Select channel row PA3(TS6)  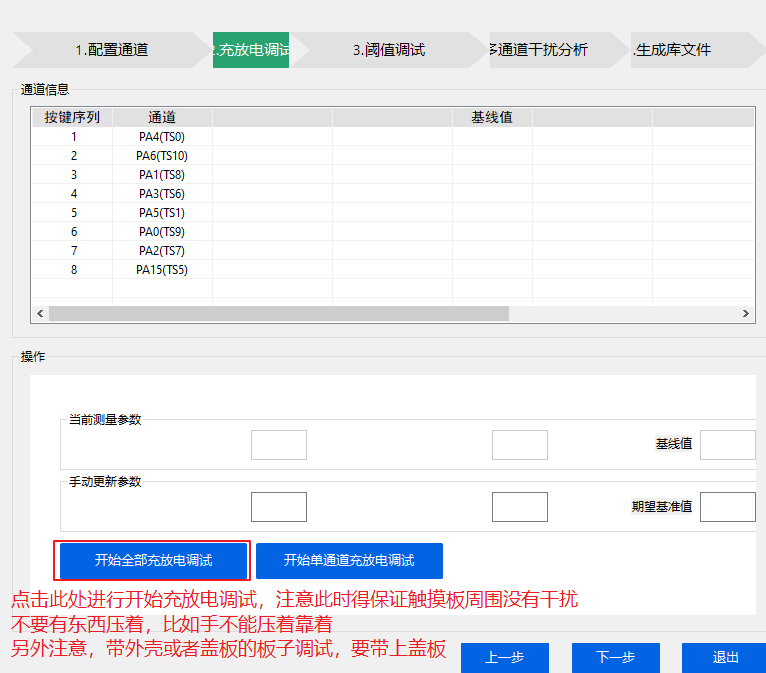tap(393, 194)
